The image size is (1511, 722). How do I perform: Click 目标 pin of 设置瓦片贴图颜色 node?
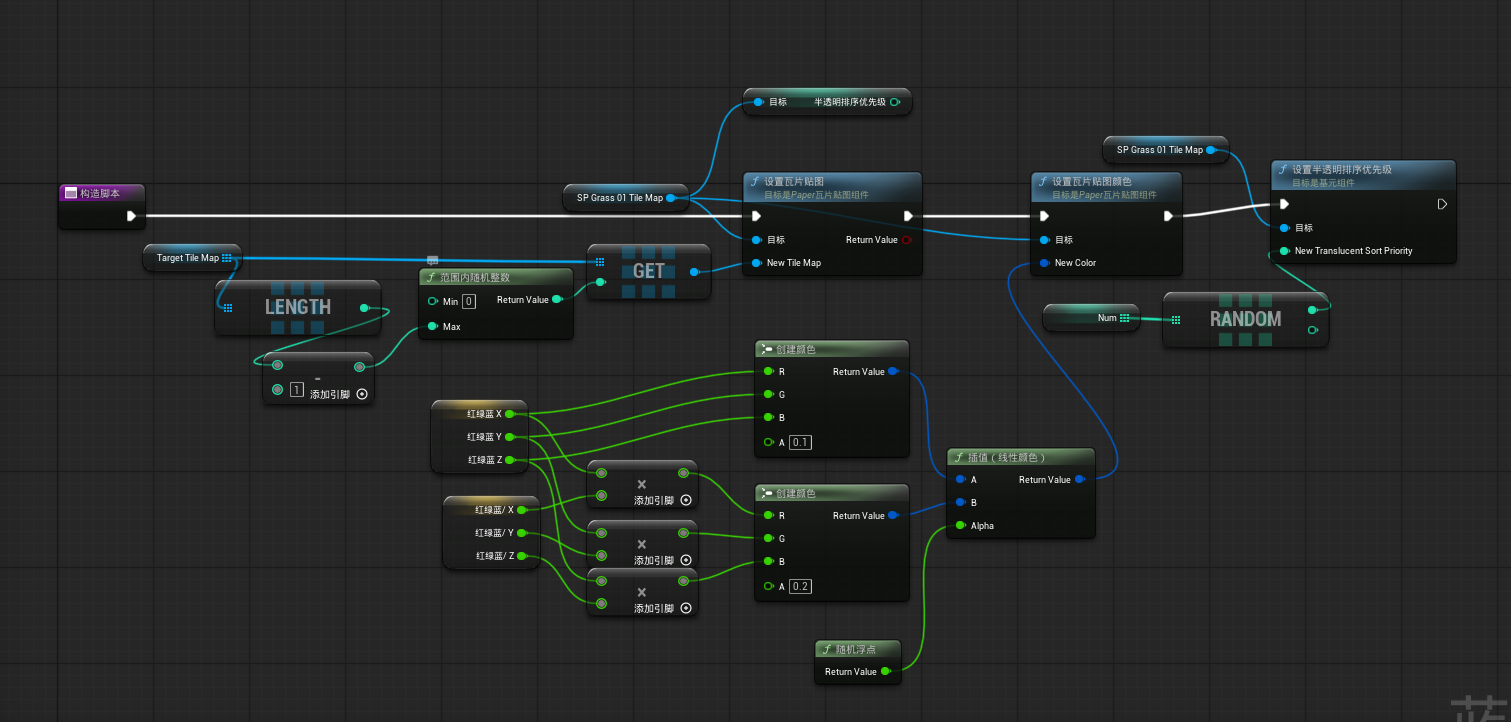(x=1045, y=240)
